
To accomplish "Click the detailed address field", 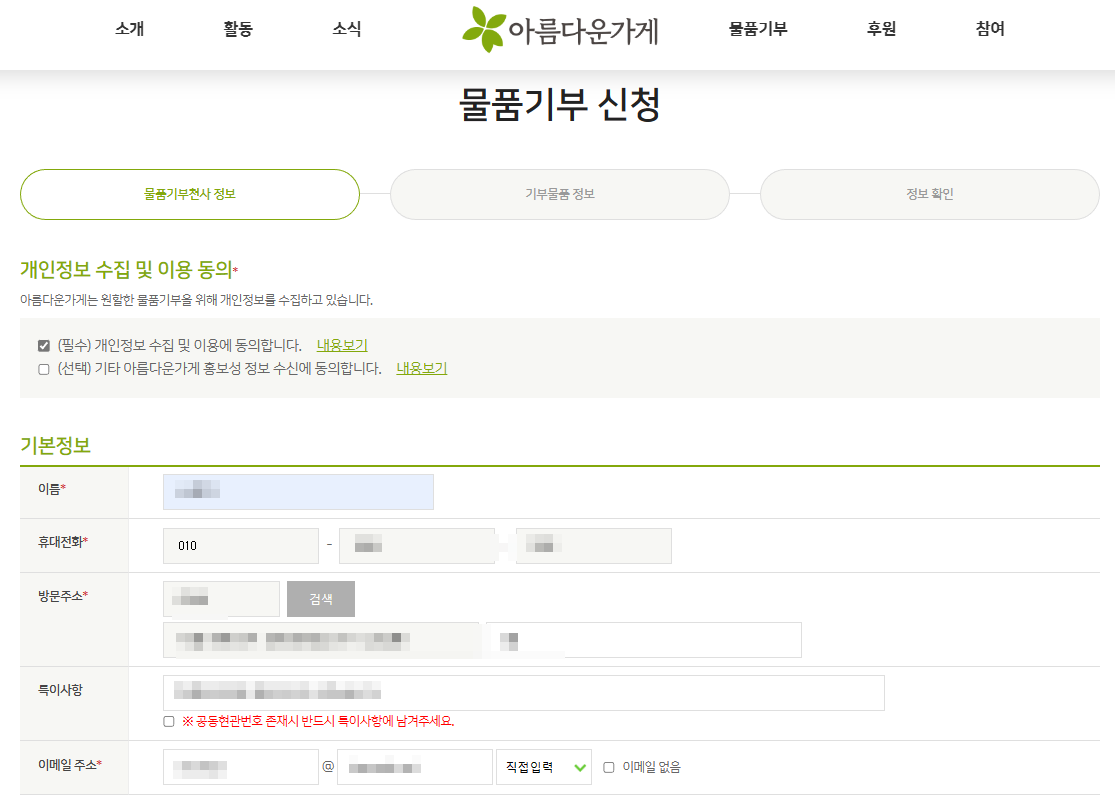I will point(644,640).
